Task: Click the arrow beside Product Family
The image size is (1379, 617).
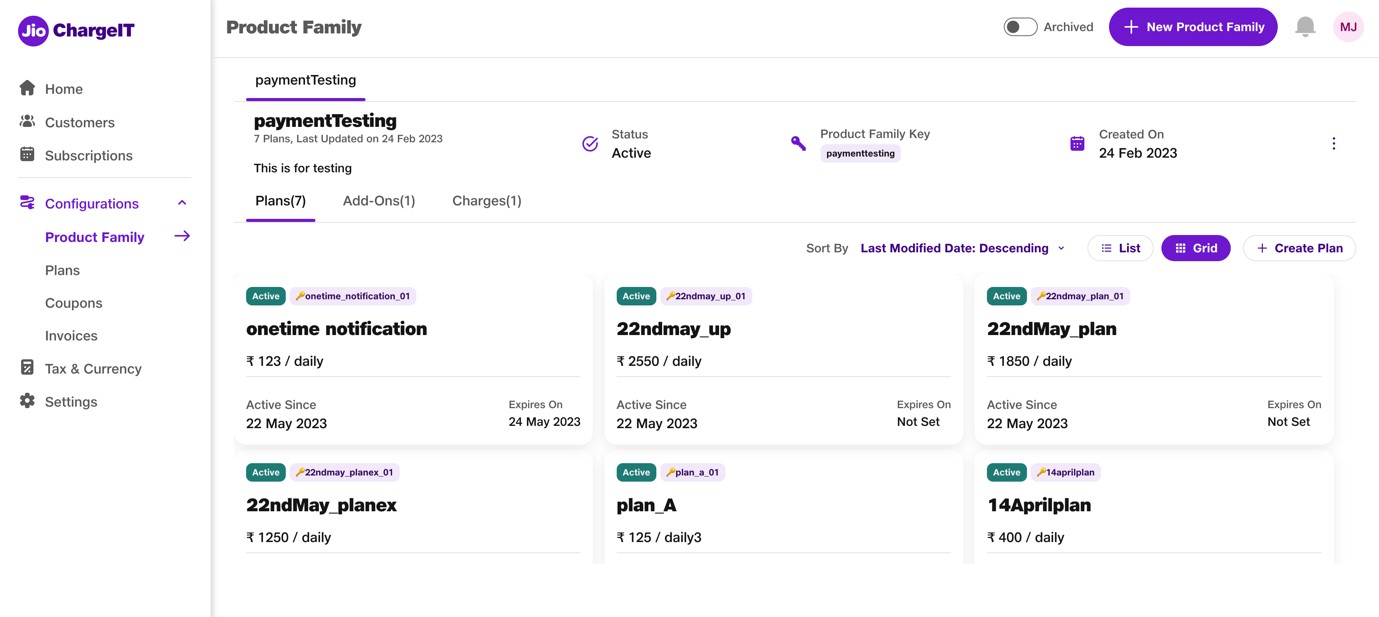Action: click(x=182, y=236)
